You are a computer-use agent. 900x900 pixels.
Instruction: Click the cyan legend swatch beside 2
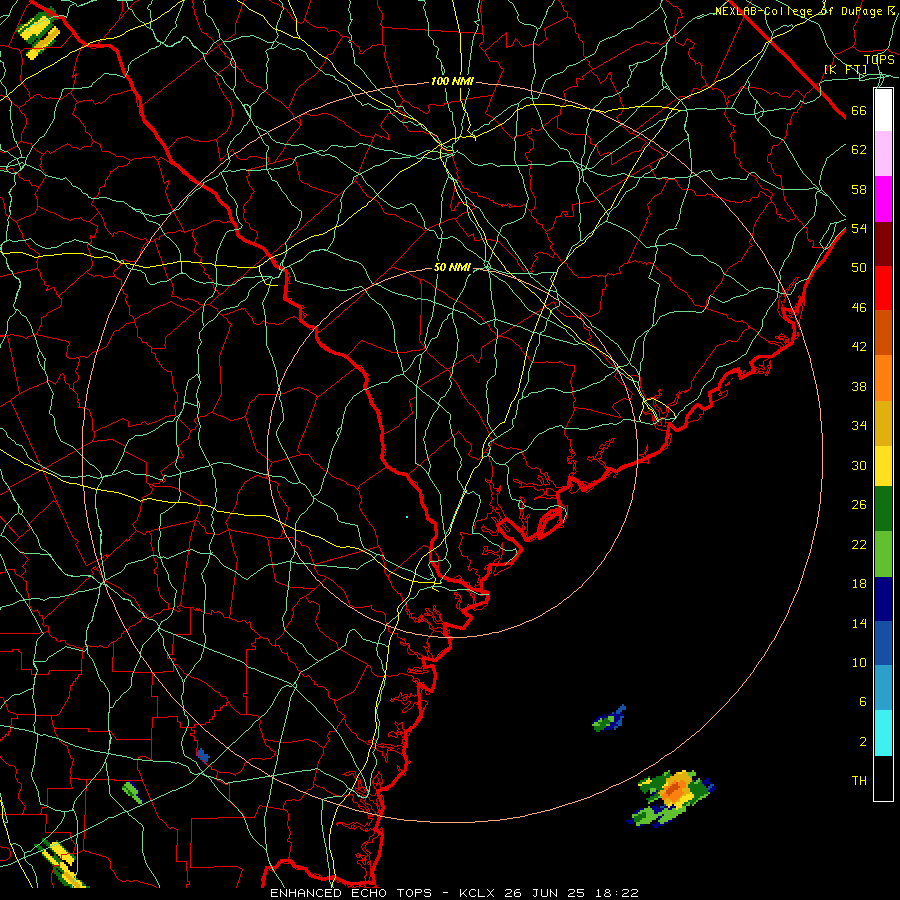tap(883, 732)
